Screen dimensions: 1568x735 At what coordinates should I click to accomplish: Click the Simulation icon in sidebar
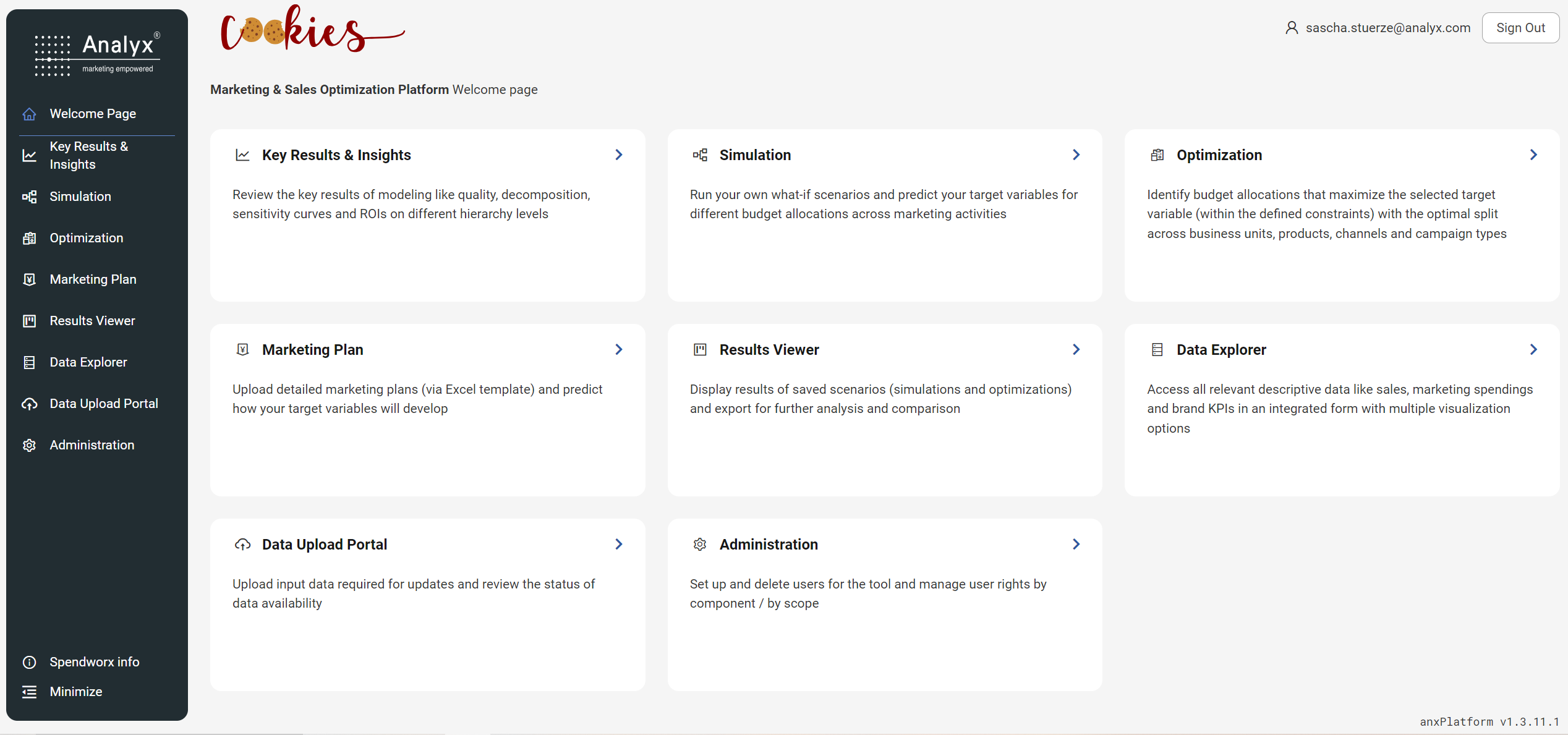pos(29,197)
